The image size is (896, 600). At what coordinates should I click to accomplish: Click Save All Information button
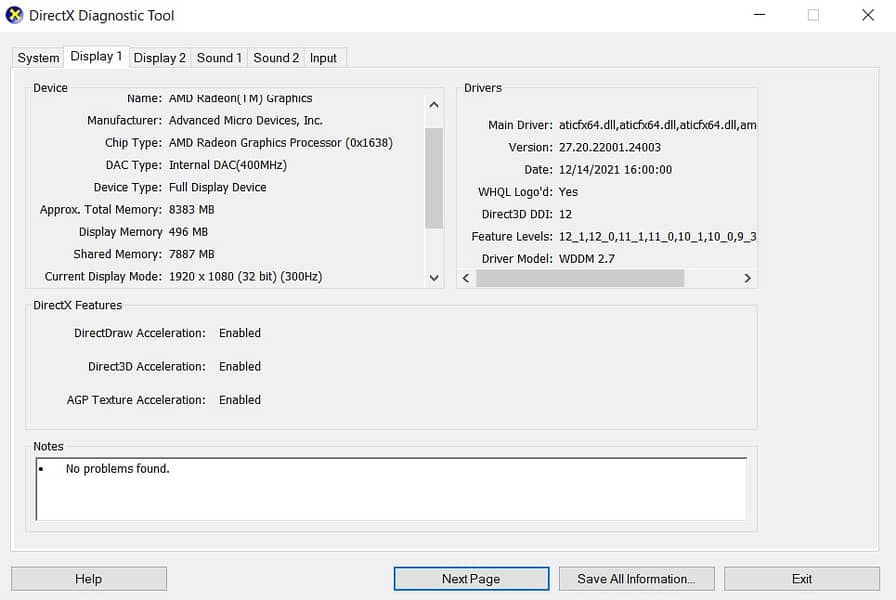pos(635,579)
